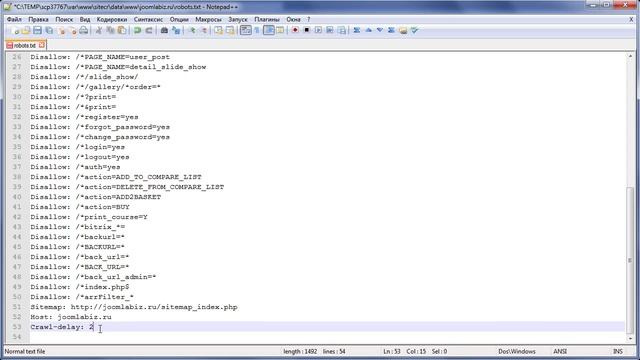This screenshot has height=360, width=640.
Task: Click the Print toolbar icon
Action: point(84,31)
